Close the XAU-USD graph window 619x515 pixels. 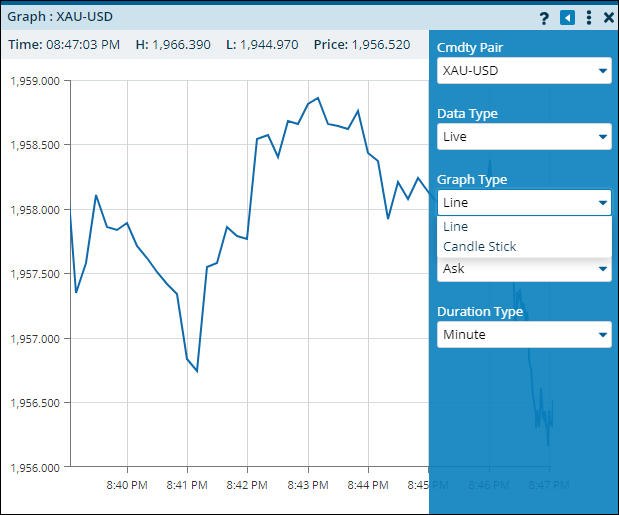click(609, 17)
